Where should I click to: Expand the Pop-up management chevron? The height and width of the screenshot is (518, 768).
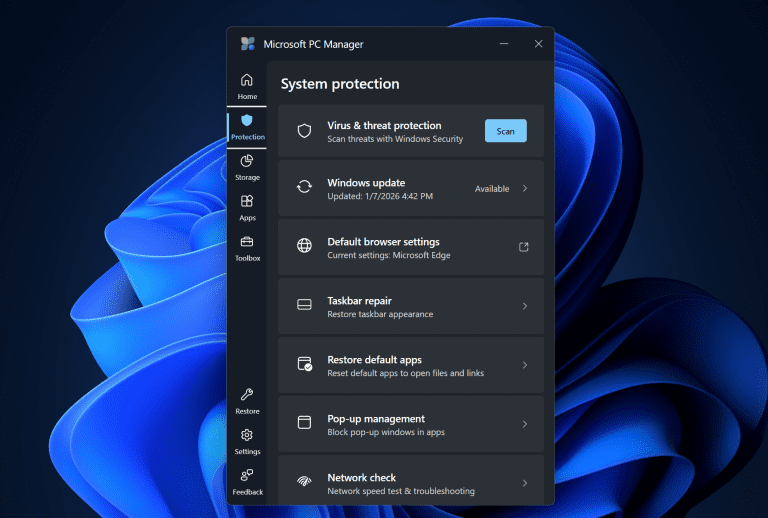coord(525,424)
